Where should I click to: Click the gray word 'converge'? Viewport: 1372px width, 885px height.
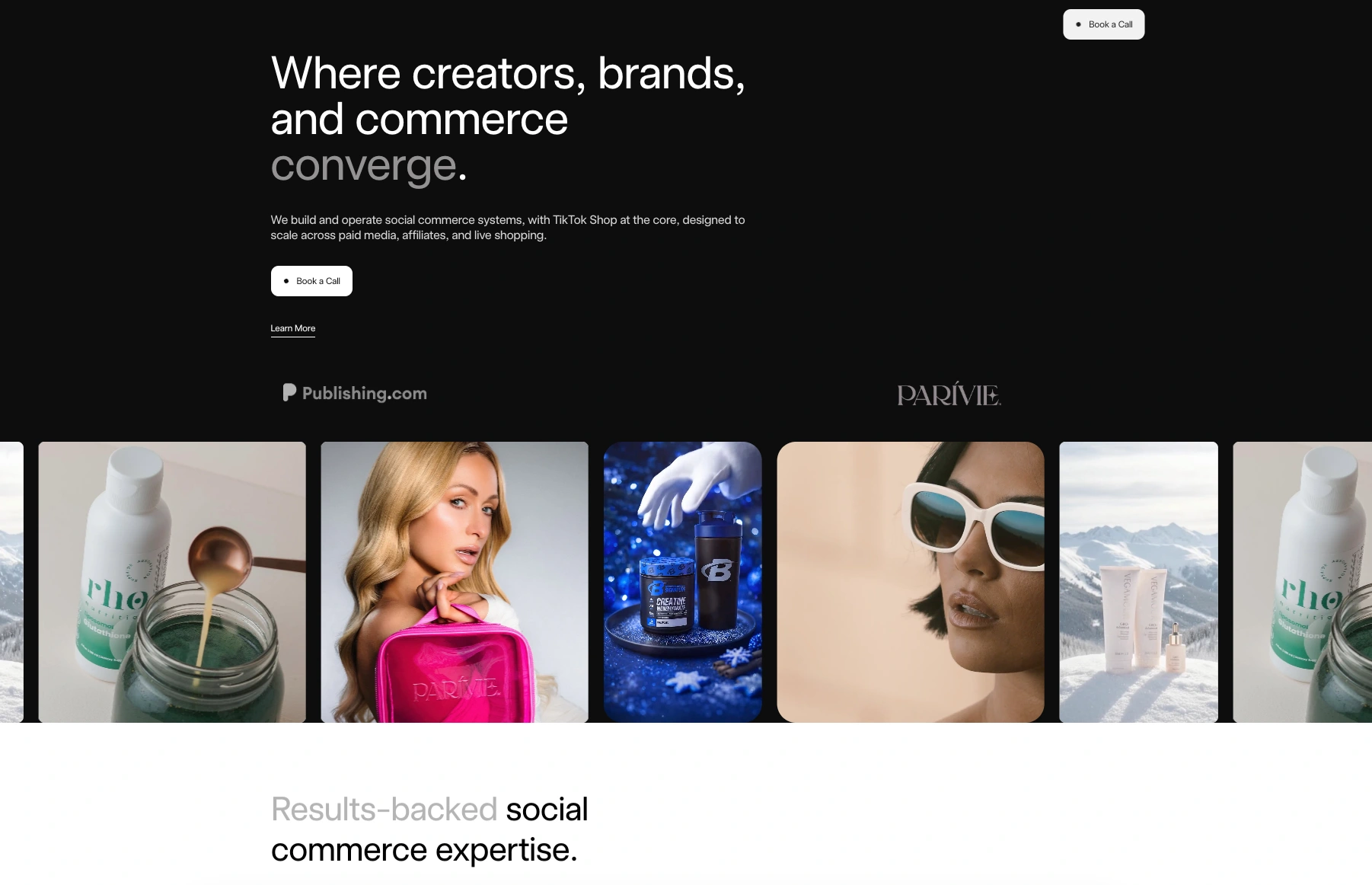tap(364, 165)
